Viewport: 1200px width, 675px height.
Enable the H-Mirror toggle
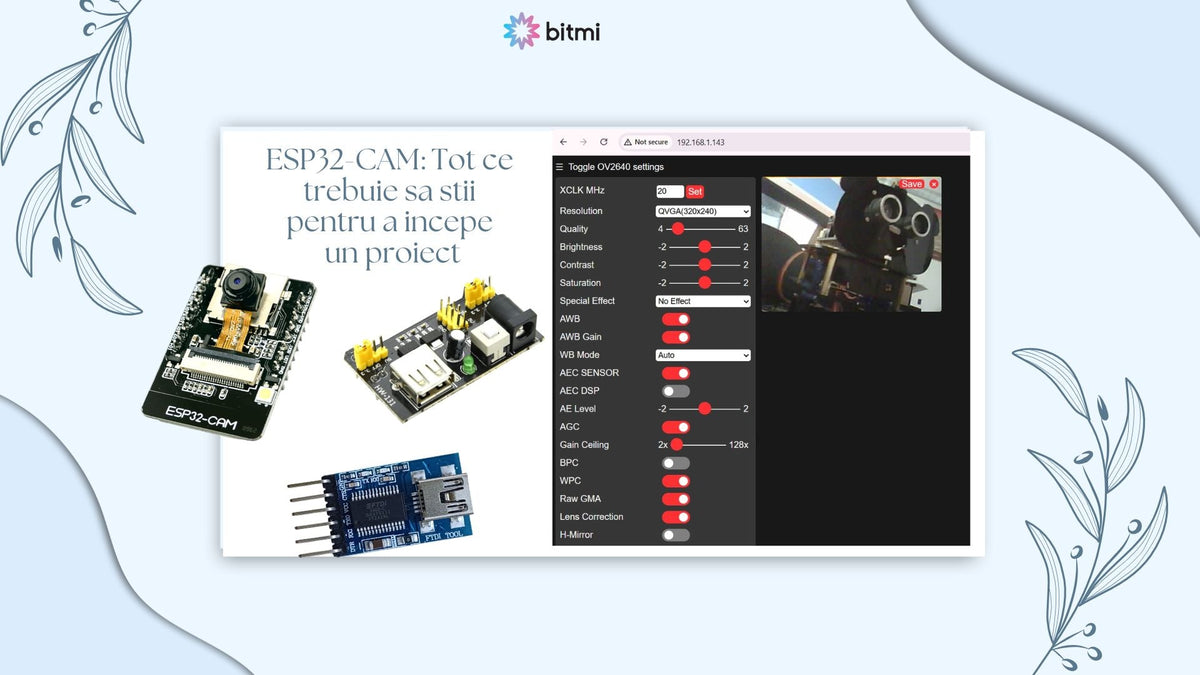676,535
